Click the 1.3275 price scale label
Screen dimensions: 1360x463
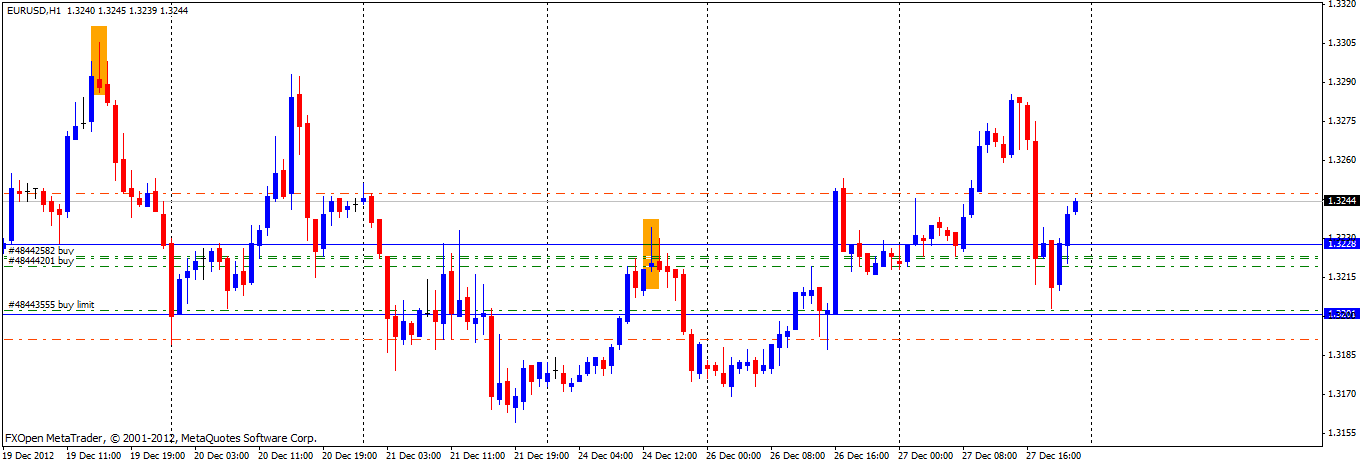1341,121
